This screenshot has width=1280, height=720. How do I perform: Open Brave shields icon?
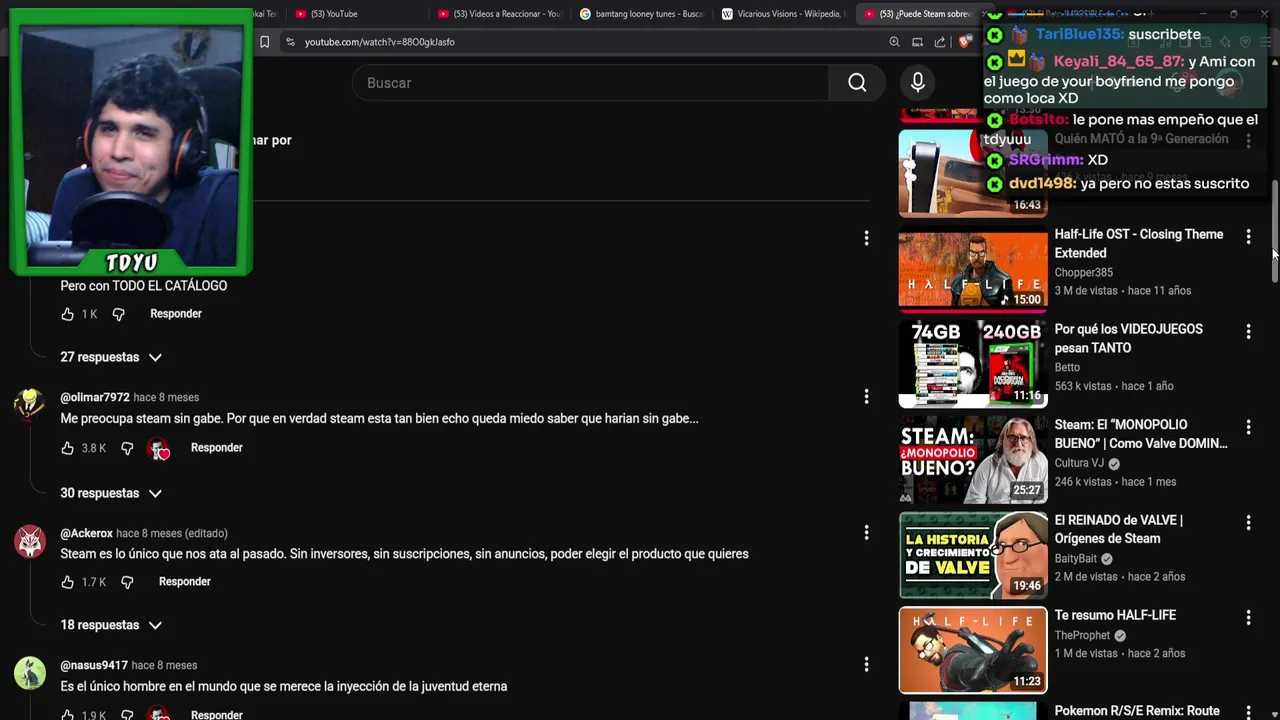click(x=964, y=42)
